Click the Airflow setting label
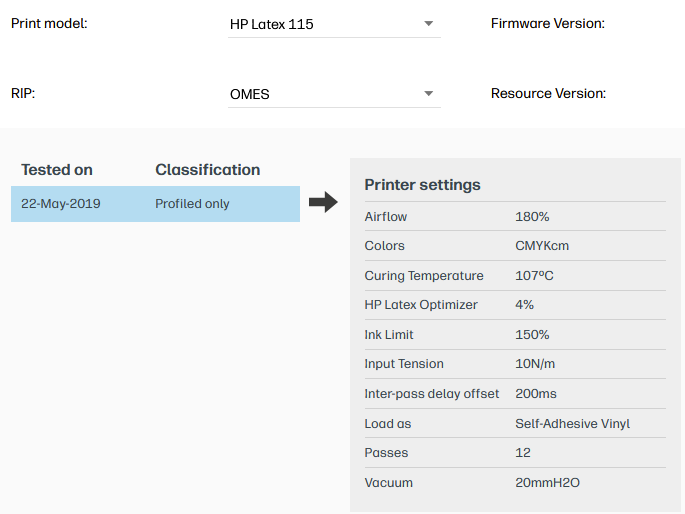The height and width of the screenshot is (514, 685). 386,217
